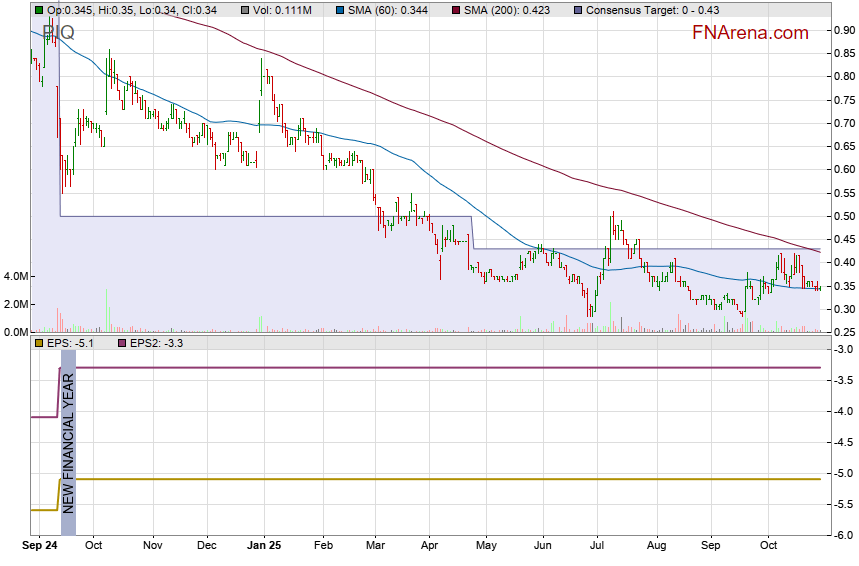Click the green OHLC price legend square

pos(39,10)
